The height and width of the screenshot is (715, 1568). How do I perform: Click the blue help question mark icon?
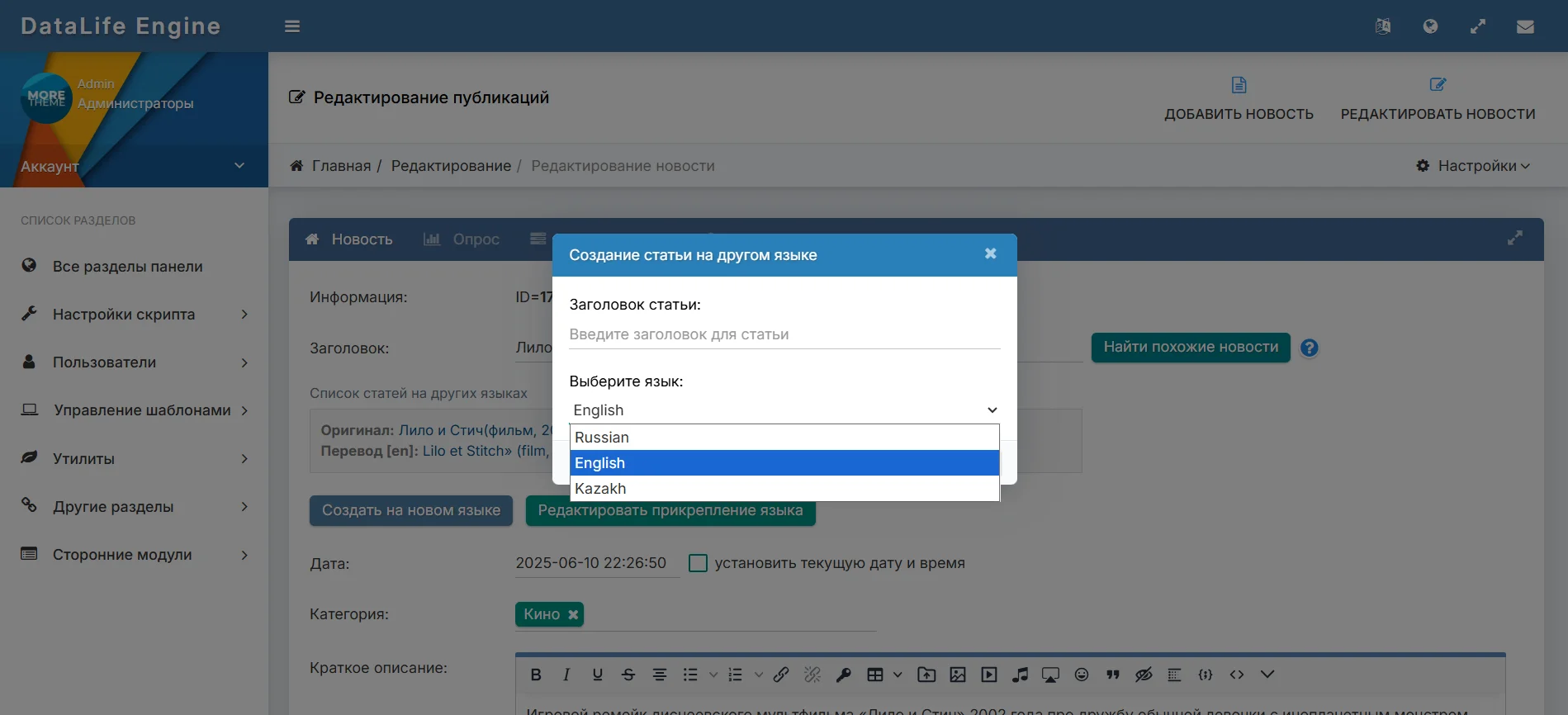pos(1309,348)
